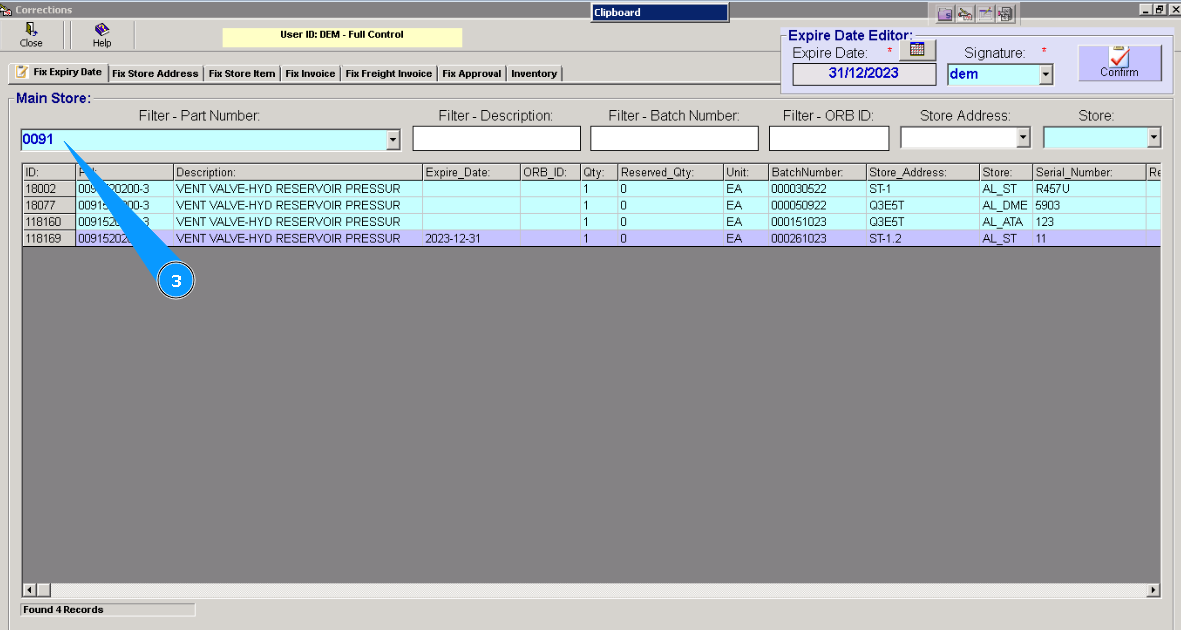Viewport: 1181px width, 633px height.
Task: Open the Fix Invoice tab
Action: (310, 74)
